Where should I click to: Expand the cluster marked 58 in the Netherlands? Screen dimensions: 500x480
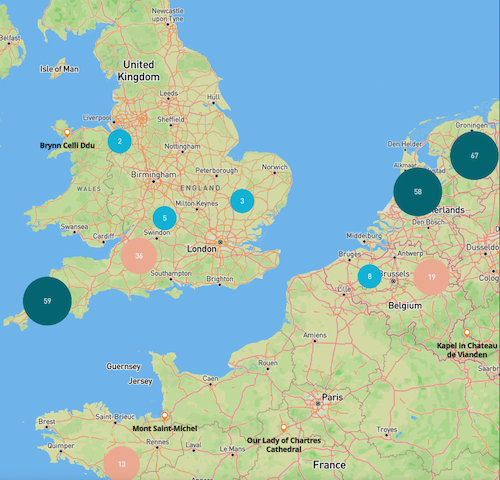click(x=418, y=192)
